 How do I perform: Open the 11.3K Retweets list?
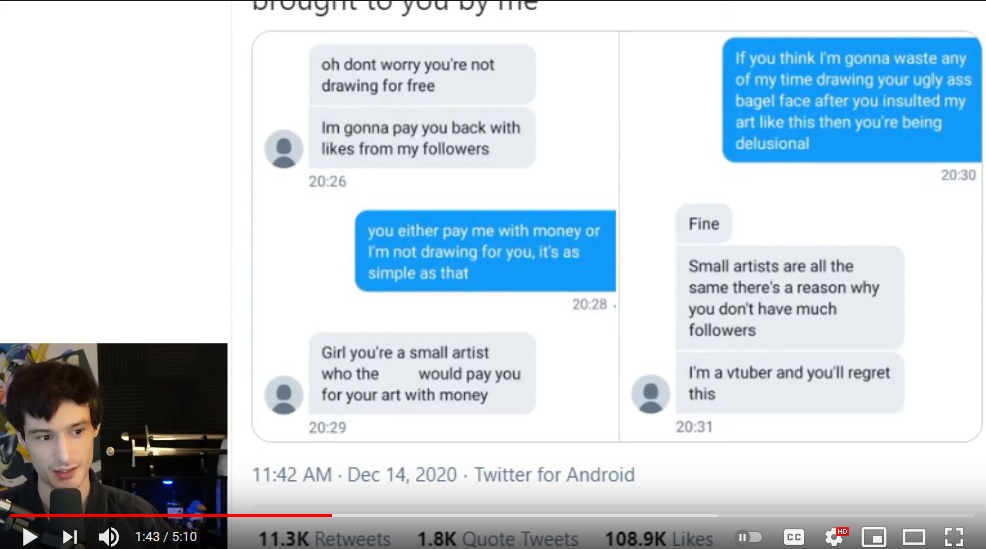[x=324, y=539]
